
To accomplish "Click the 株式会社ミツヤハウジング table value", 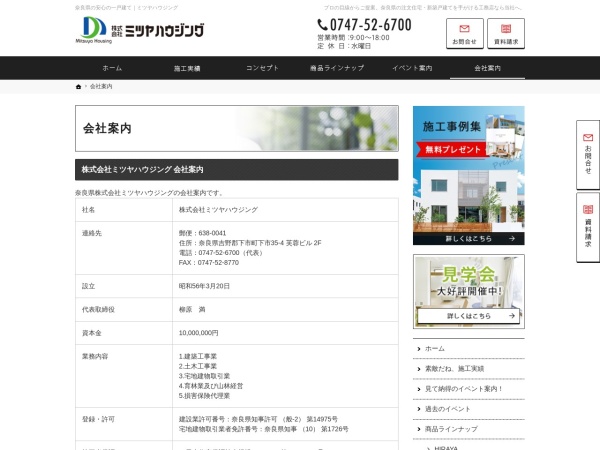I will coord(218,210).
